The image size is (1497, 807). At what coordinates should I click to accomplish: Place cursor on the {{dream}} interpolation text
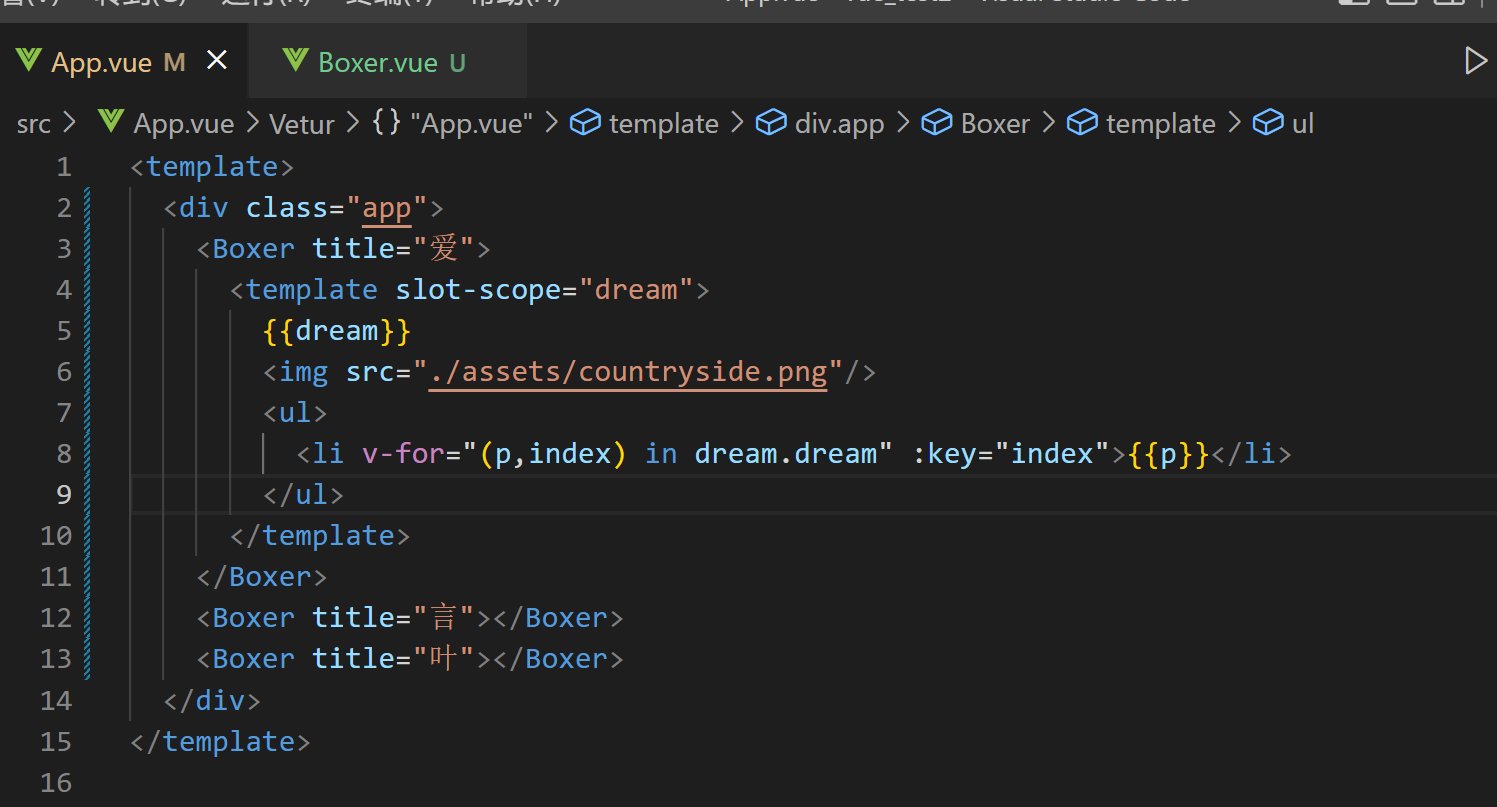[337, 331]
